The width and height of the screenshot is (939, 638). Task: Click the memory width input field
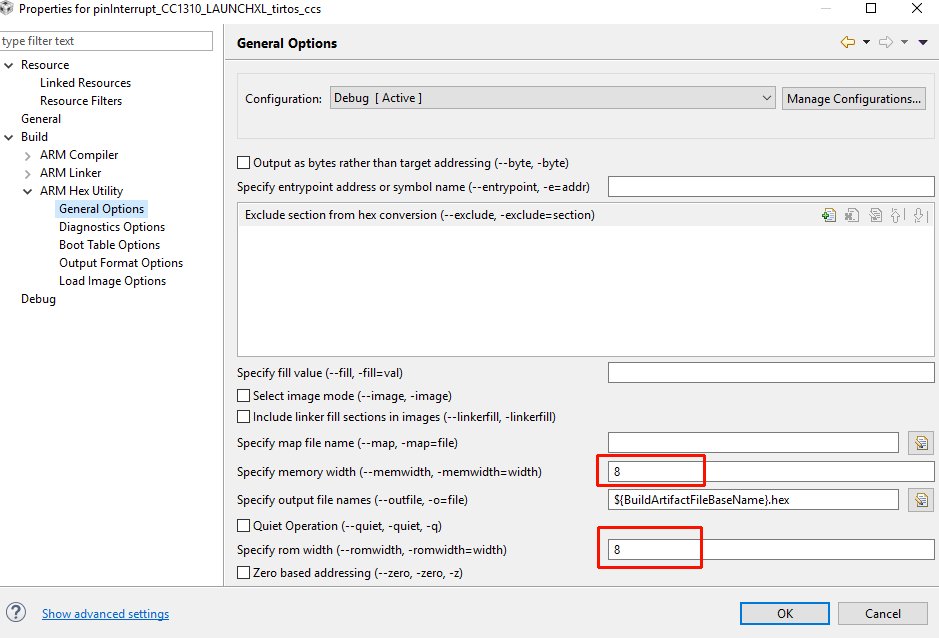click(x=771, y=472)
